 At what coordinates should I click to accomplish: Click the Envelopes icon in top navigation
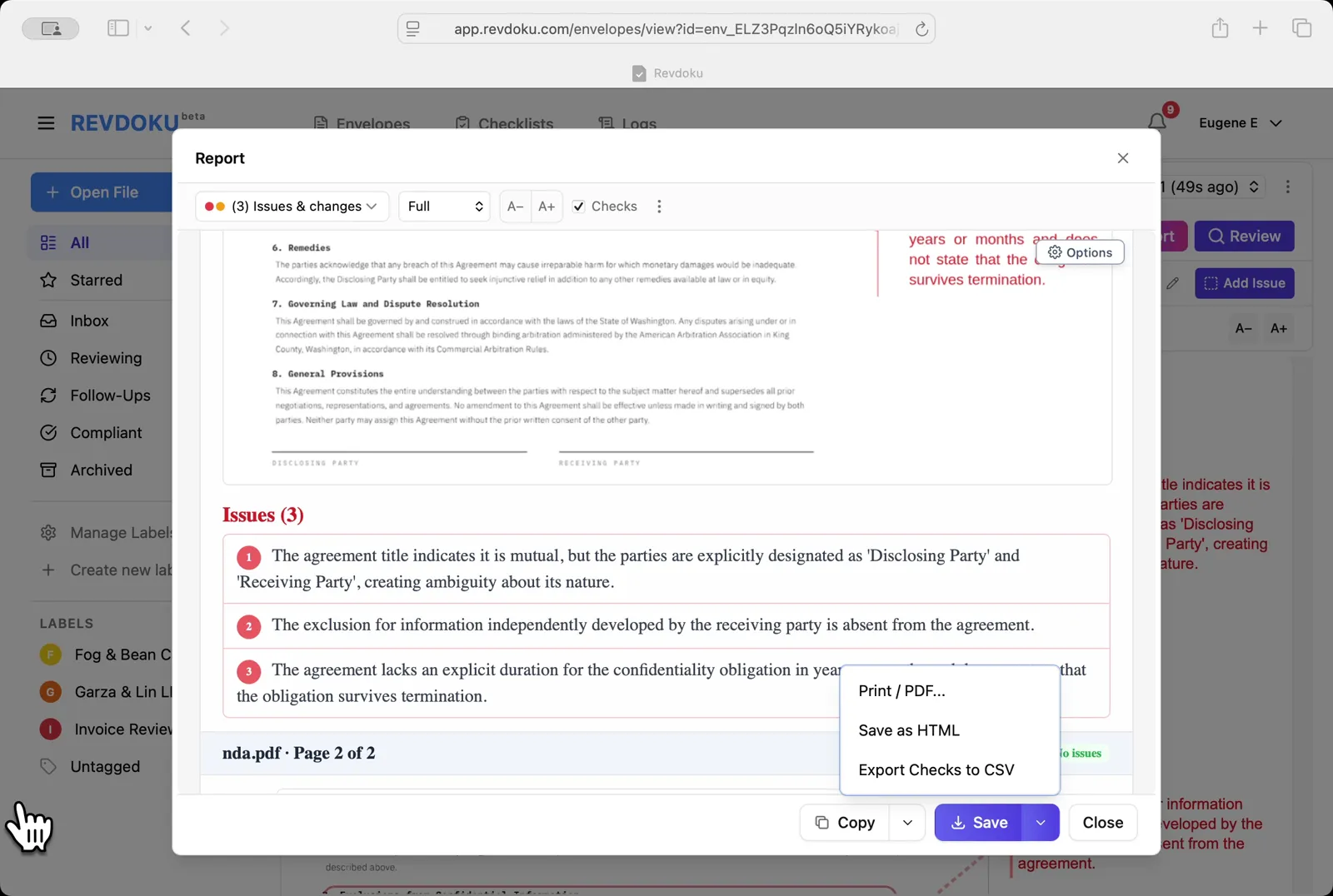321,122
